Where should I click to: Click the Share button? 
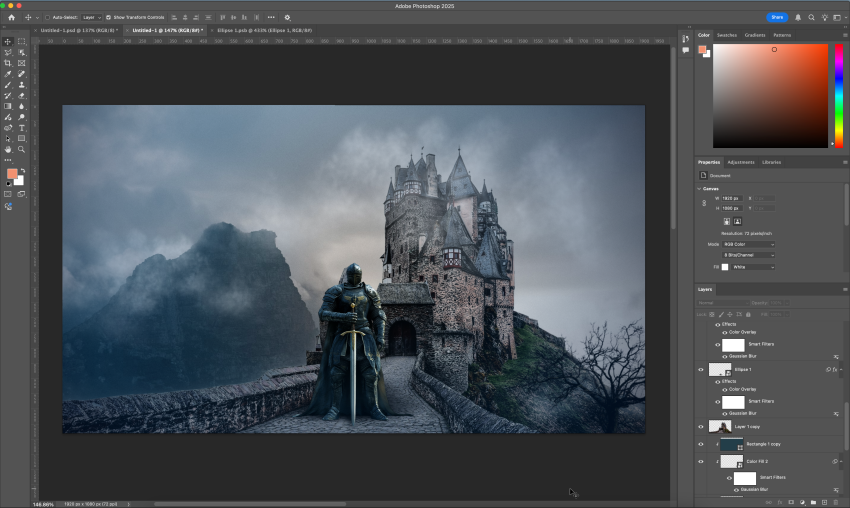pyautogui.click(x=777, y=17)
